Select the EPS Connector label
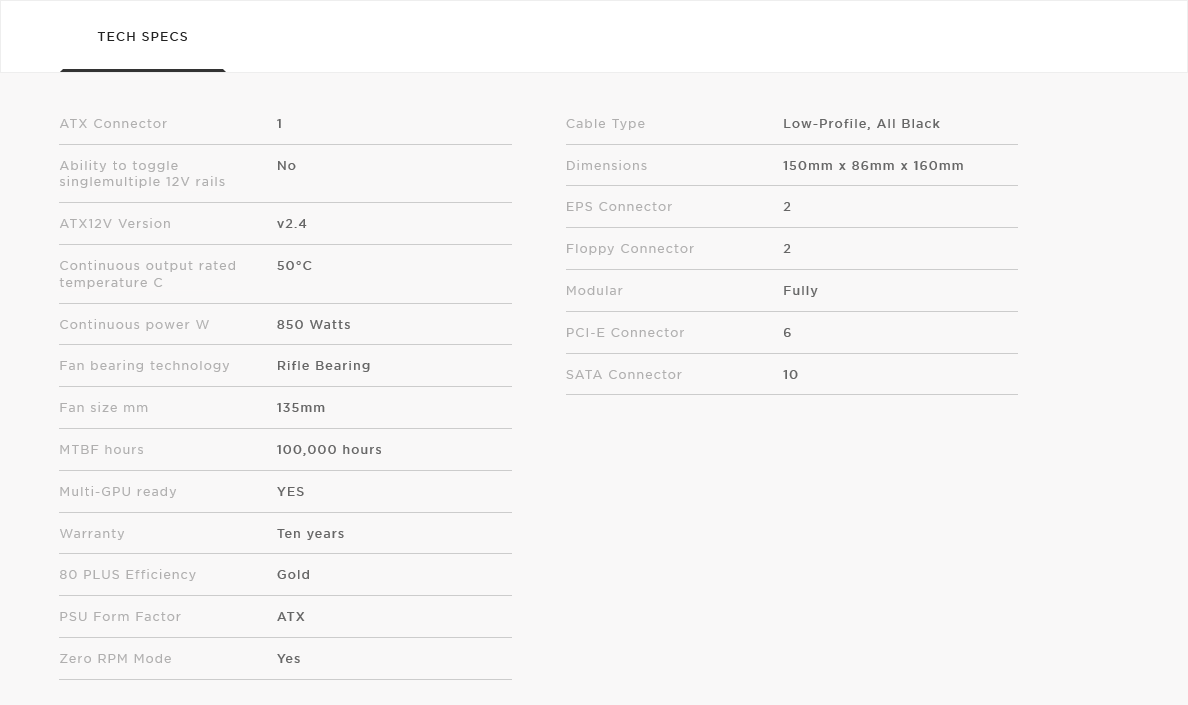 [x=619, y=207]
